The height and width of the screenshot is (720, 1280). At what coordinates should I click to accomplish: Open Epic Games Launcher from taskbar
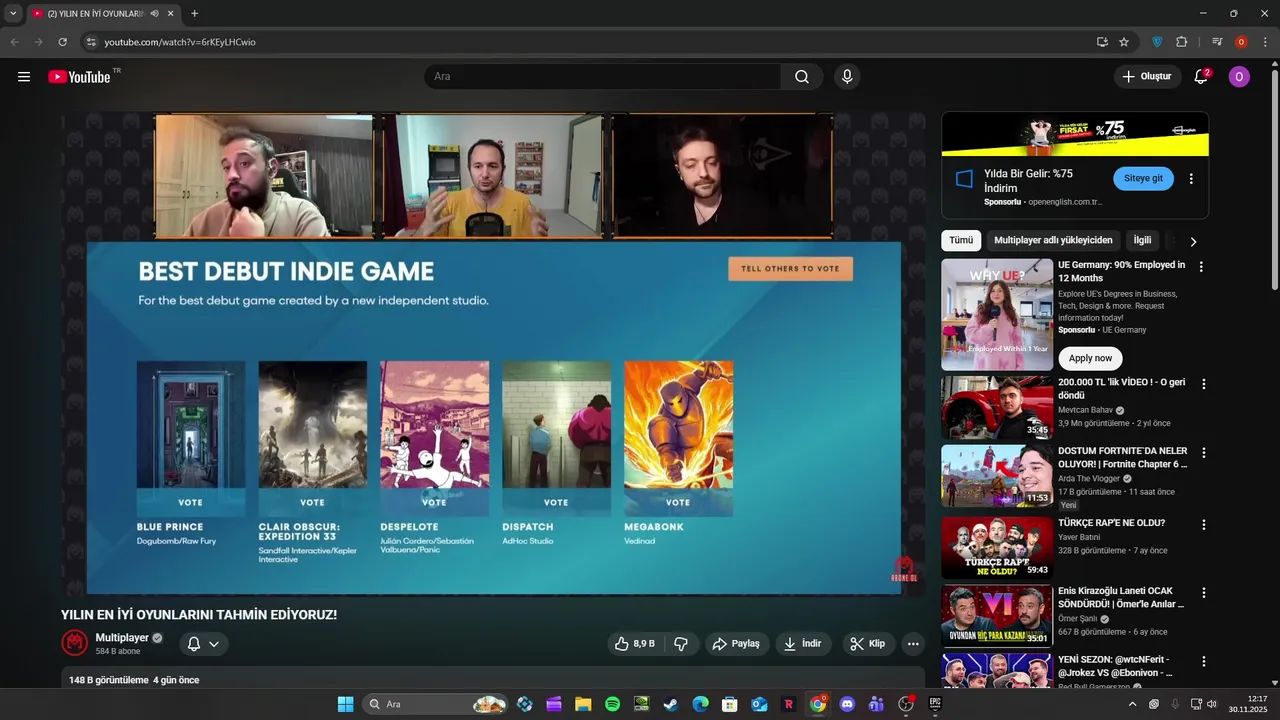click(x=935, y=704)
